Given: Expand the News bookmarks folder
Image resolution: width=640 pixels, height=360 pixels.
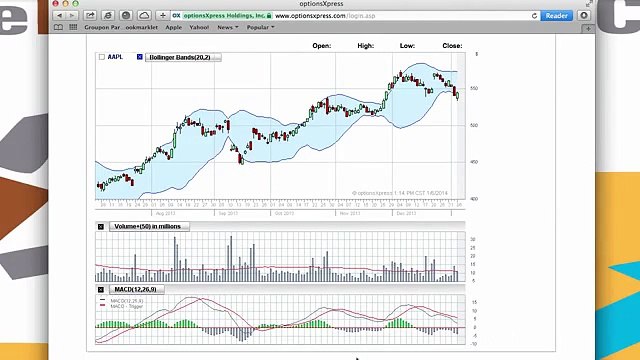Looking at the screenshot, I should [228, 27].
